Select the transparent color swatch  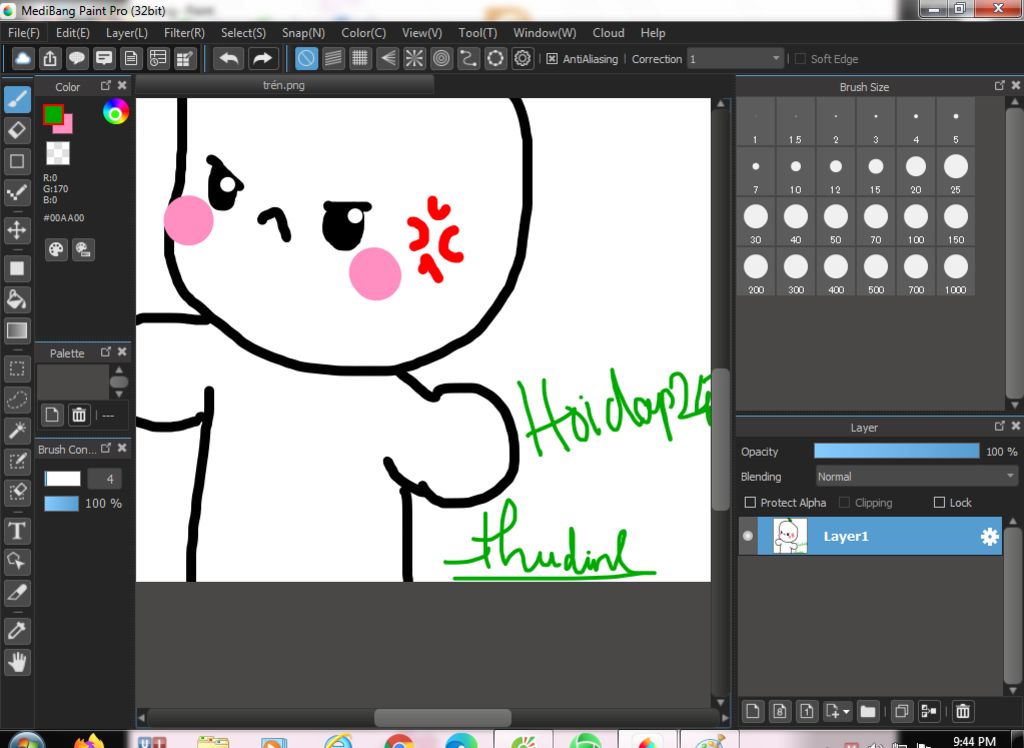coord(58,154)
